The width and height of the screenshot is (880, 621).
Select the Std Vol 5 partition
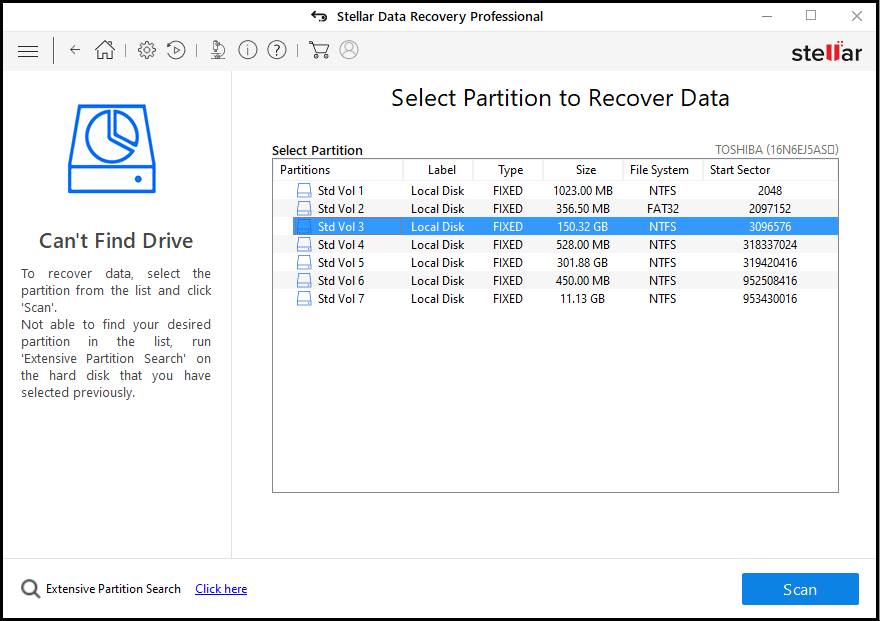click(x=556, y=263)
